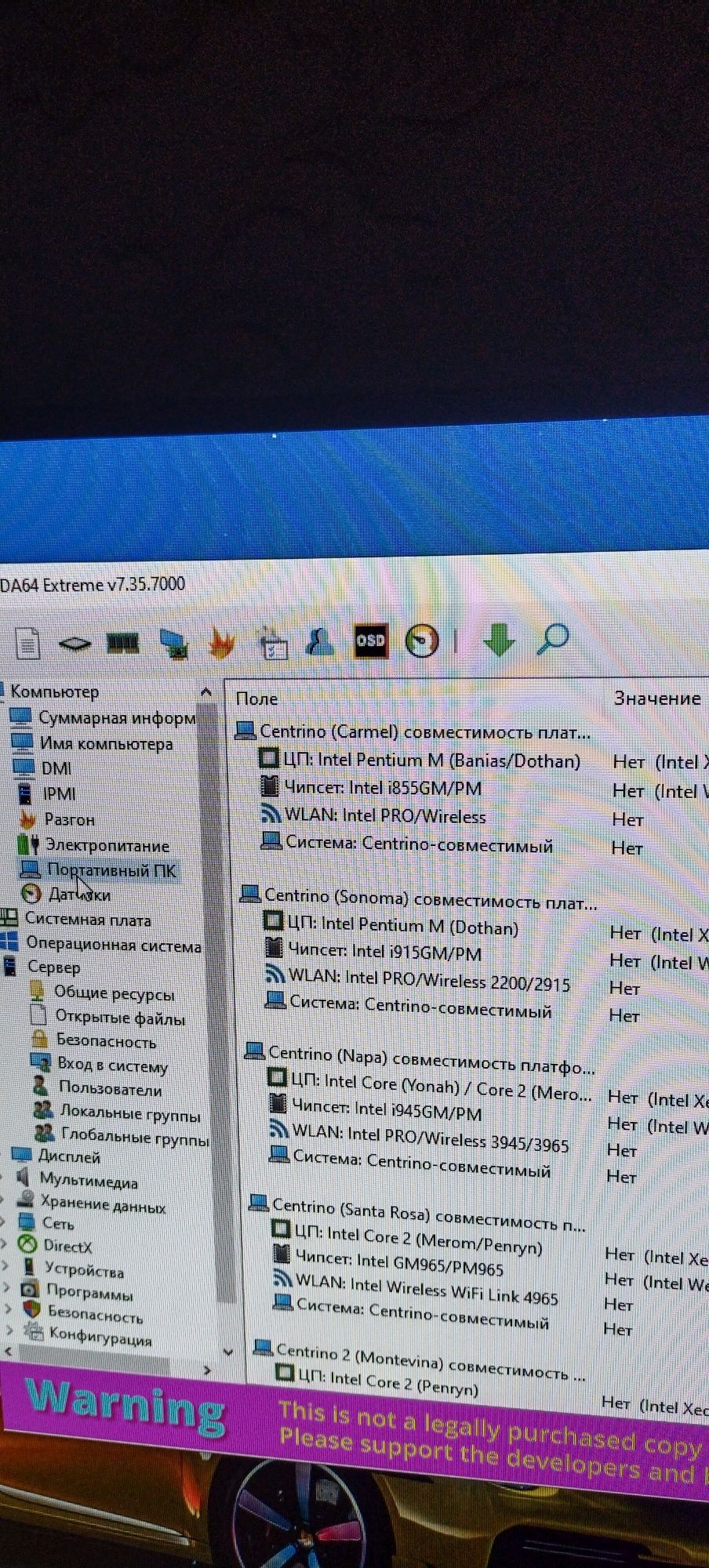The height and width of the screenshot is (1568, 709).
Task: Select row ЦП: Intel Pentium M (Banias/Dothan)
Action: pos(420,760)
